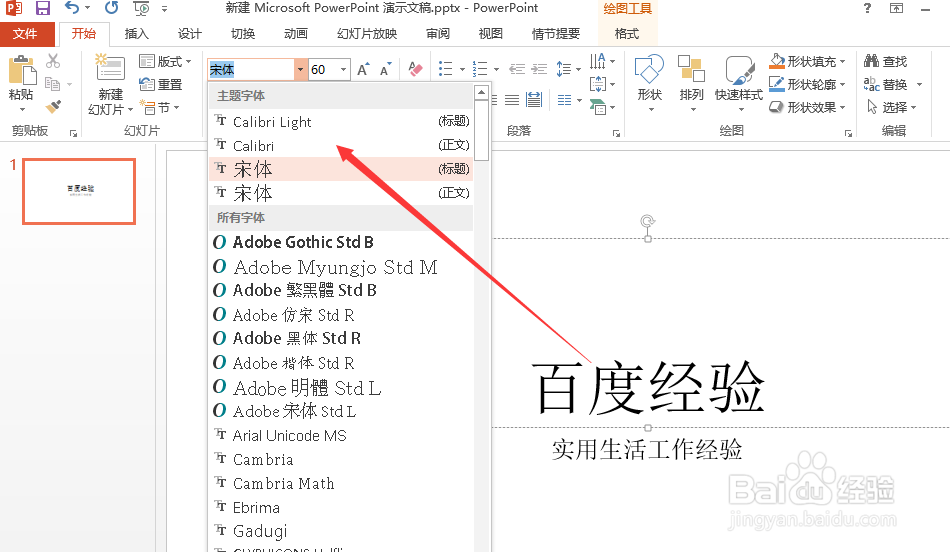
Task: Choose Cambria Math font
Action: 340,483
